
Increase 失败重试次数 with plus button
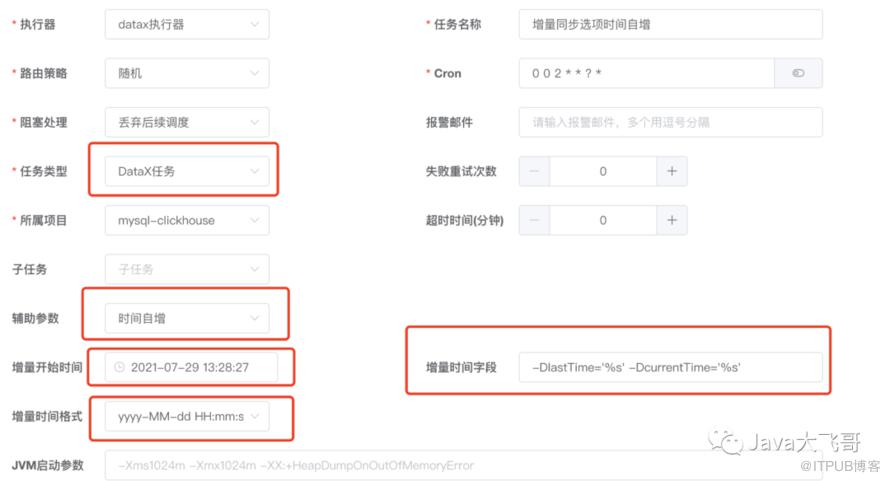tap(672, 171)
